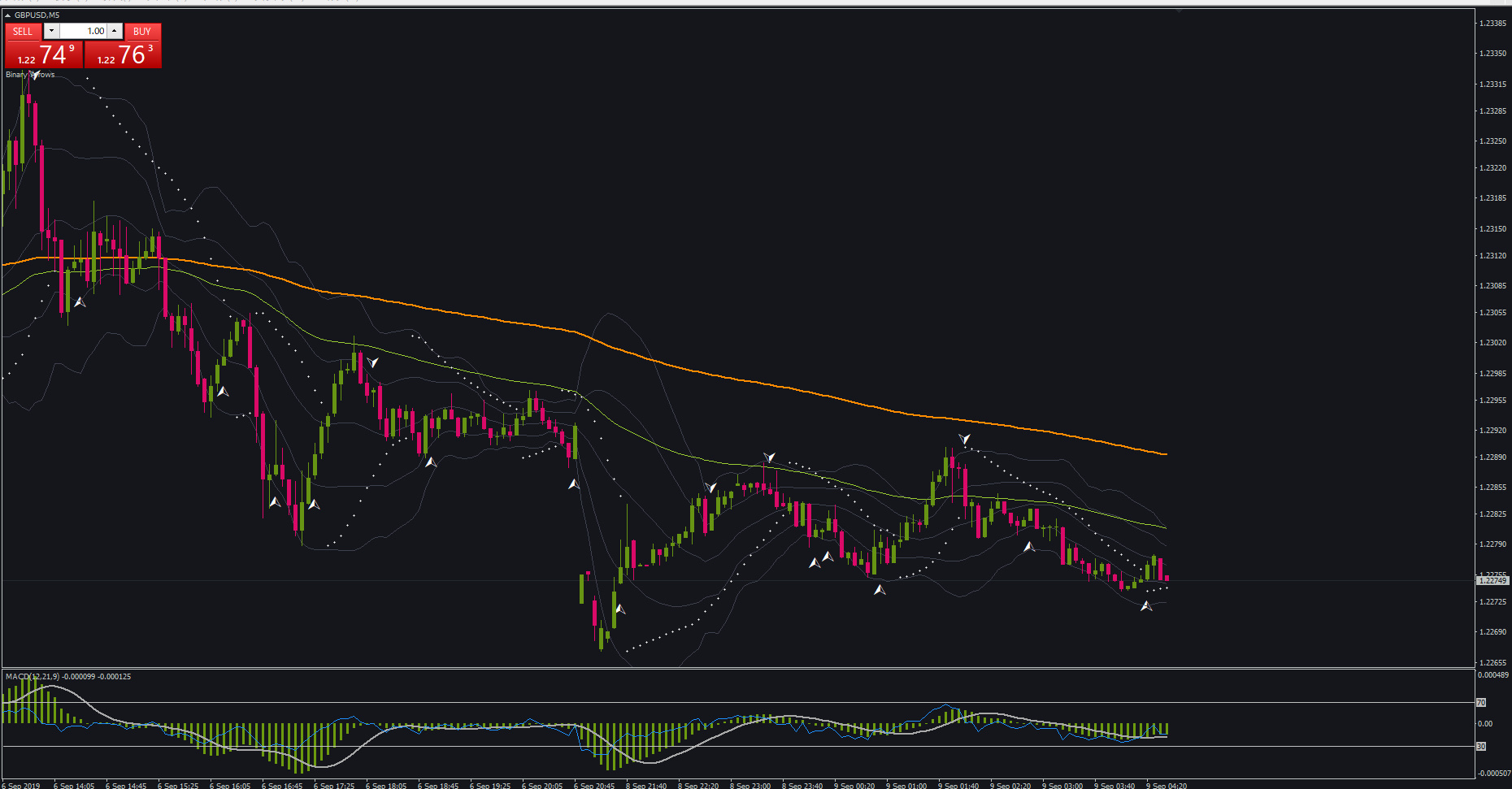Viewport: 1512px width, 789px height.
Task: Click the 1.22655 price scale value
Action: point(1492,663)
